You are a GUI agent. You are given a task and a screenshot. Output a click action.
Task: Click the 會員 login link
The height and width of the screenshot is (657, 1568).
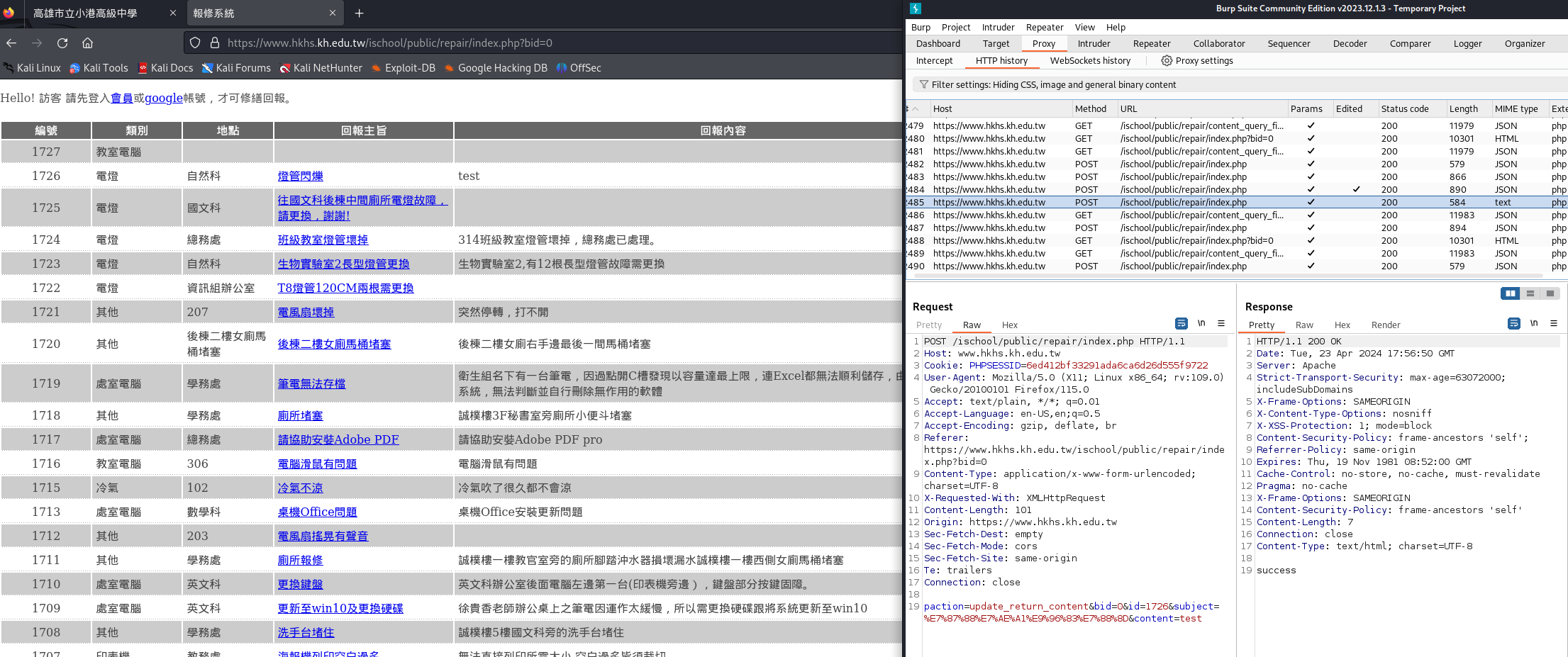tap(122, 98)
